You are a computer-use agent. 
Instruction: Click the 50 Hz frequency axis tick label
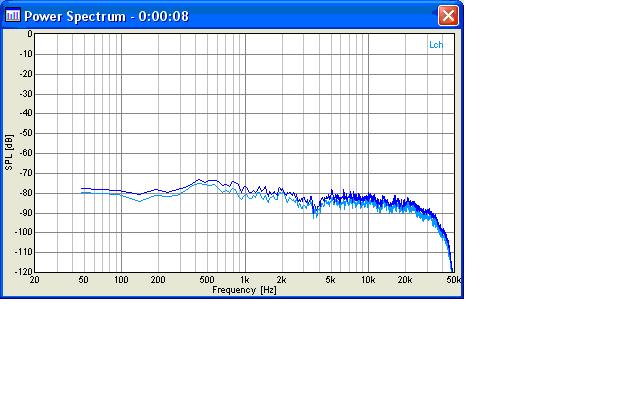point(83,280)
